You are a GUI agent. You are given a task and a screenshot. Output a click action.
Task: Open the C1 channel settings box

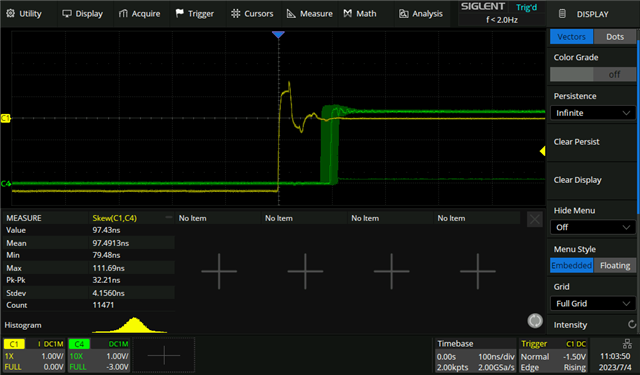pos(34,355)
